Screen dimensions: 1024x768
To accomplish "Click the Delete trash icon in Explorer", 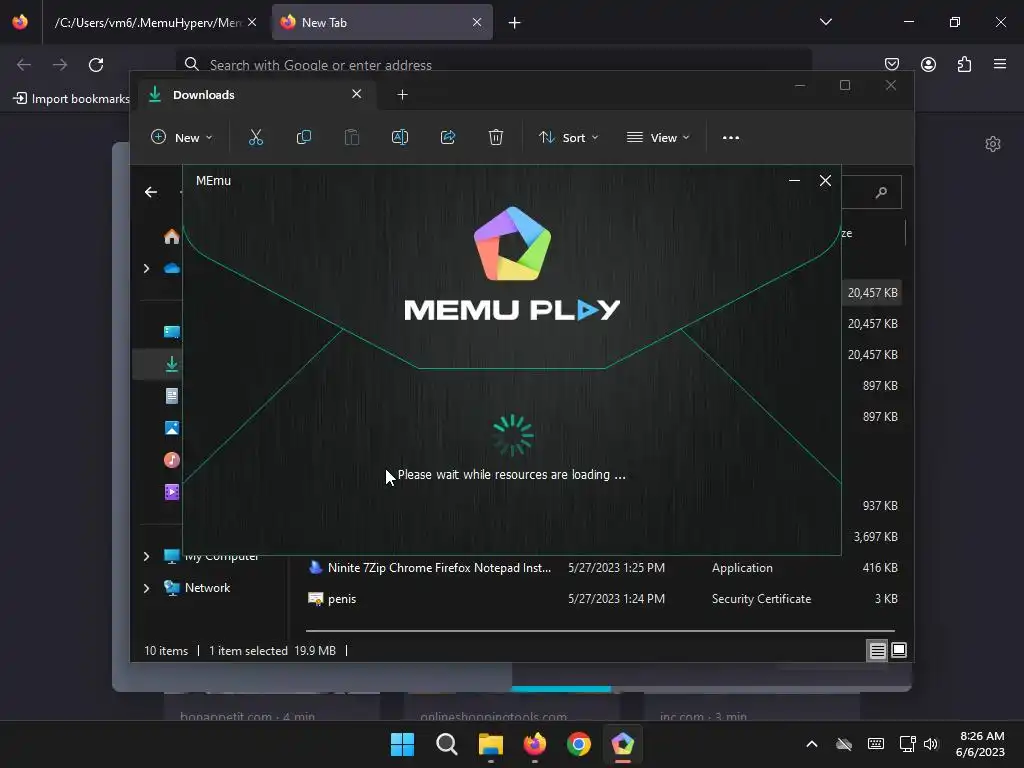I will coord(496,137).
